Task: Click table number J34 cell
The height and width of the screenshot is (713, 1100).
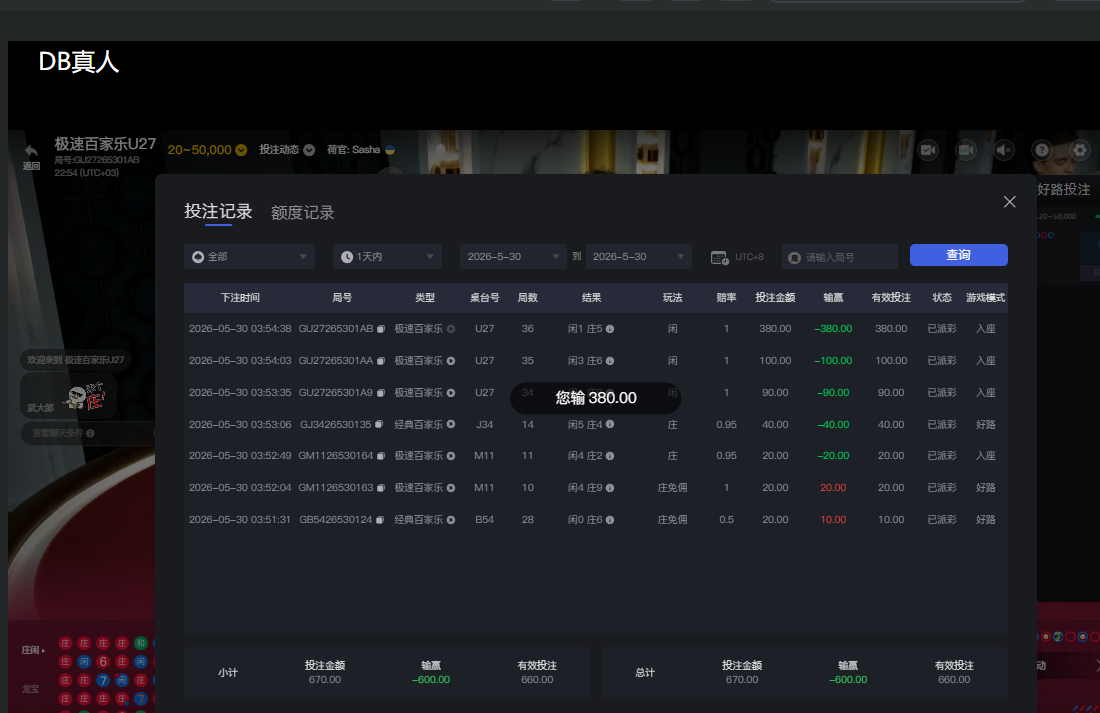Action: click(484, 425)
